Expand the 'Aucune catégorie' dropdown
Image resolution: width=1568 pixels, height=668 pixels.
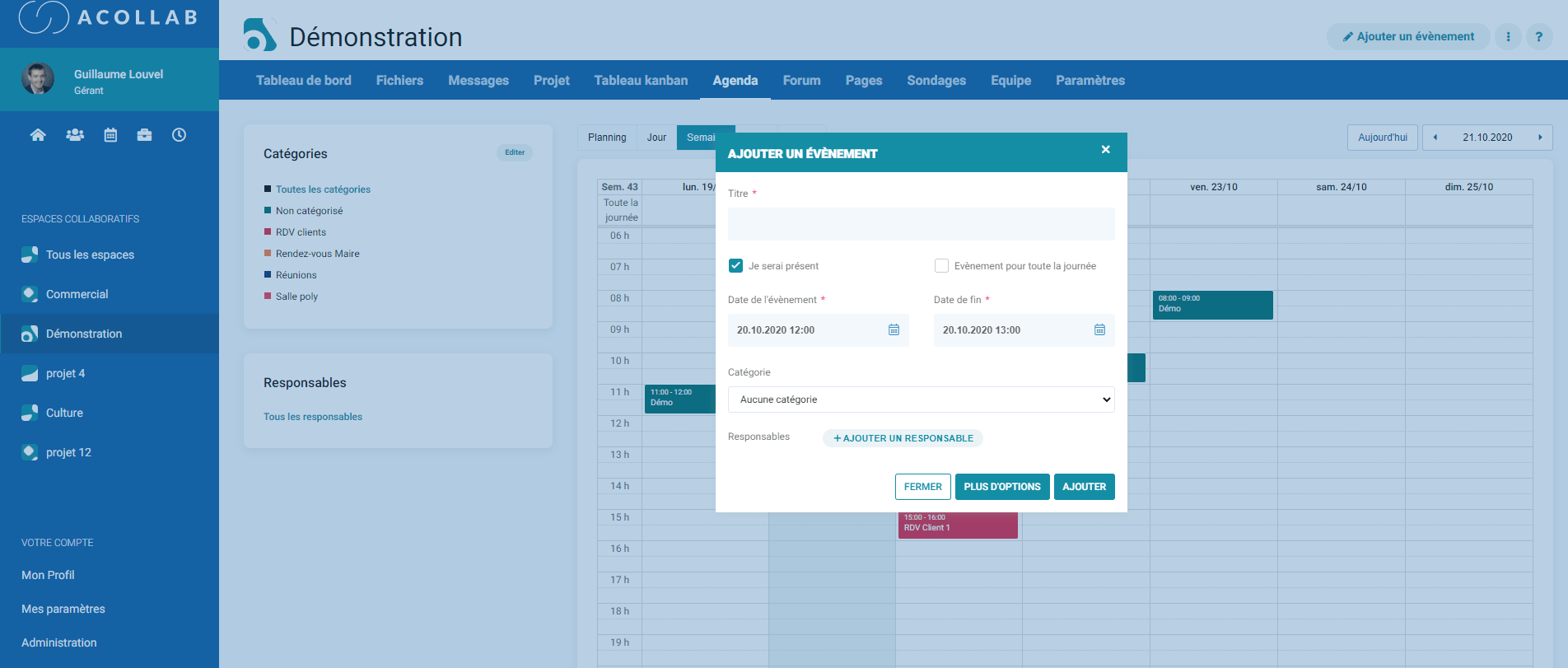pos(921,399)
